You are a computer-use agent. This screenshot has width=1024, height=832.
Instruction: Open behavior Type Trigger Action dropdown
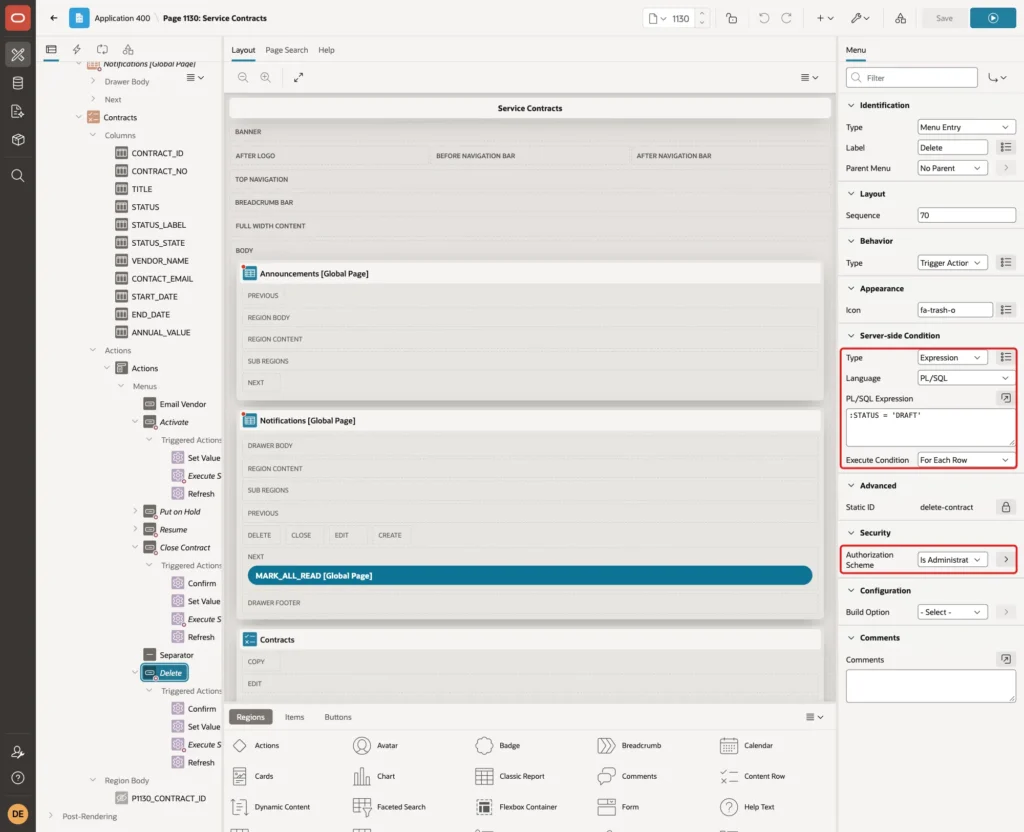pos(952,263)
